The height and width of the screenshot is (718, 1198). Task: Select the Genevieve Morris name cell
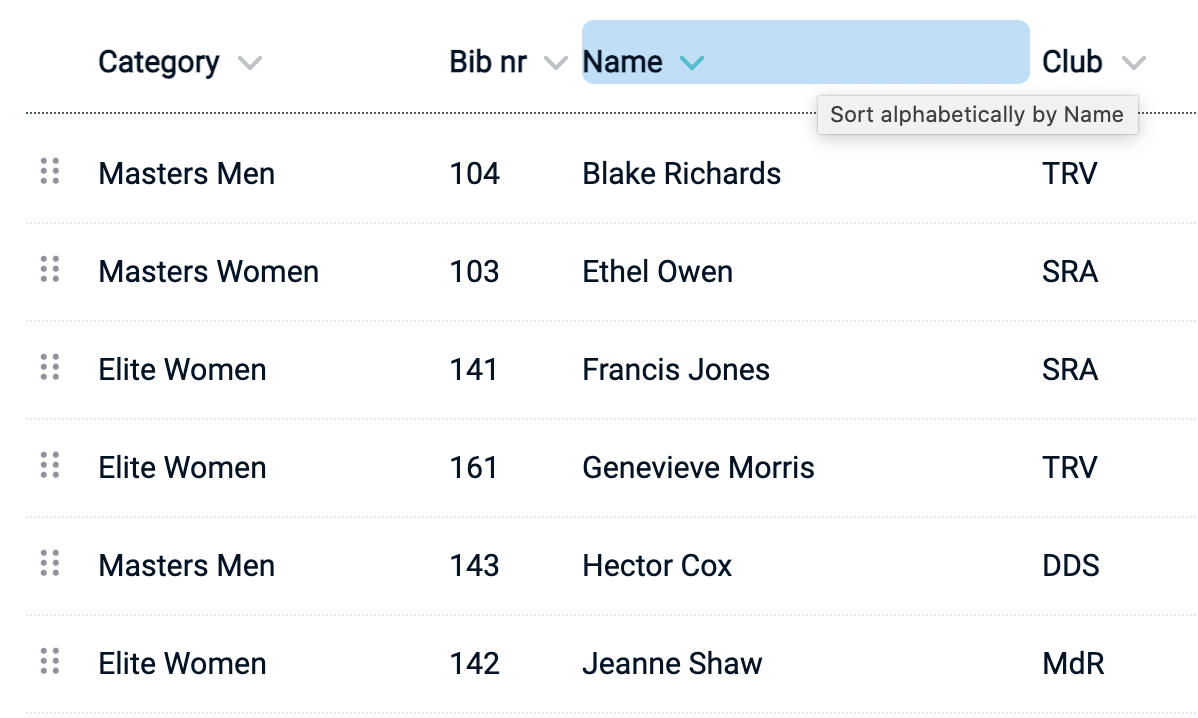point(698,468)
